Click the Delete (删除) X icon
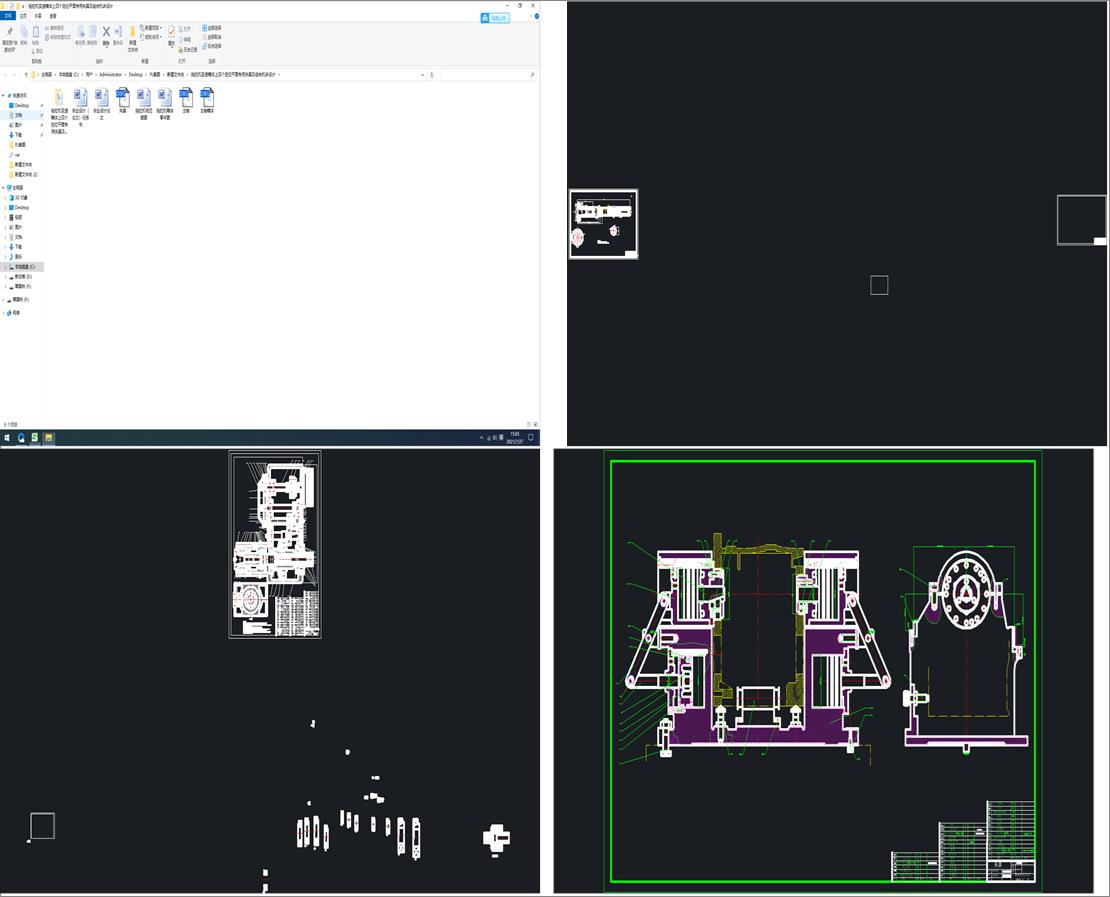This screenshot has width=1110, height=897. click(106, 35)
